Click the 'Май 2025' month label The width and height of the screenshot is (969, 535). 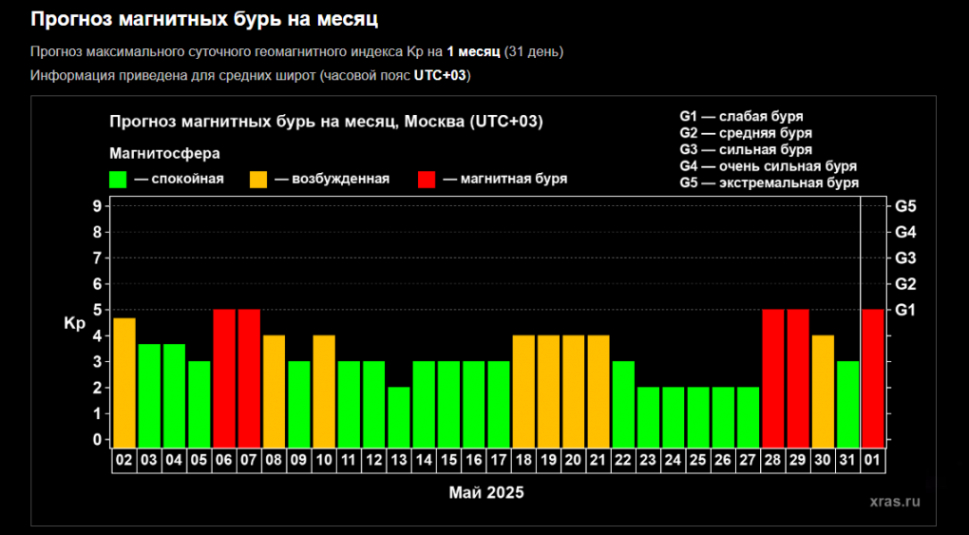point(486,492)
